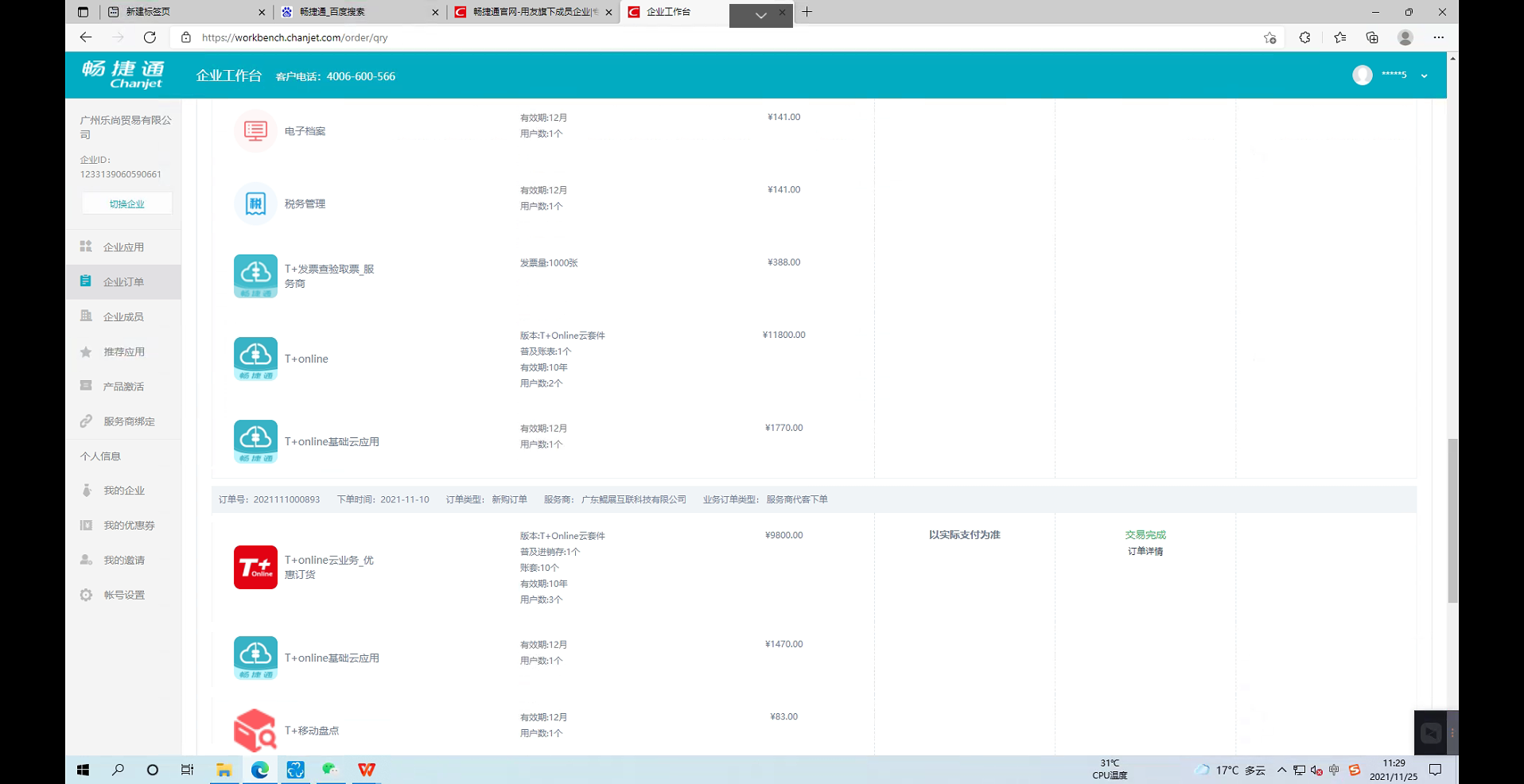The image size is (1524, 784).
Task: Click the ¥11800.00 price
Action: pyautogui.click(x=783, y=335)
